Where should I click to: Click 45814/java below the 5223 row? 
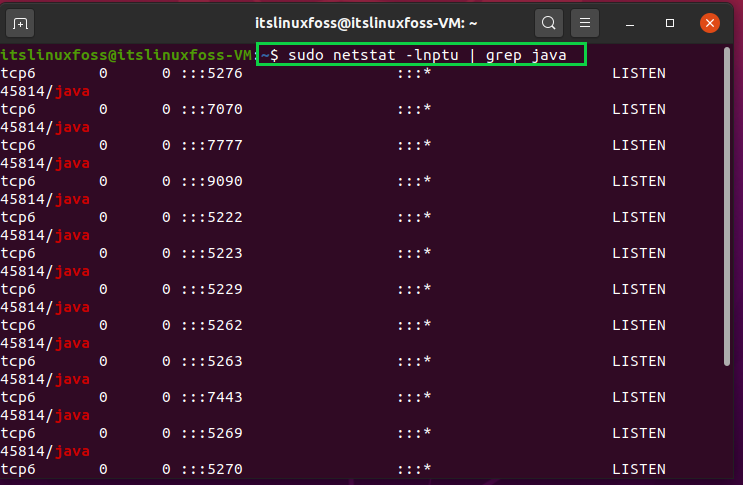(45, 271)
